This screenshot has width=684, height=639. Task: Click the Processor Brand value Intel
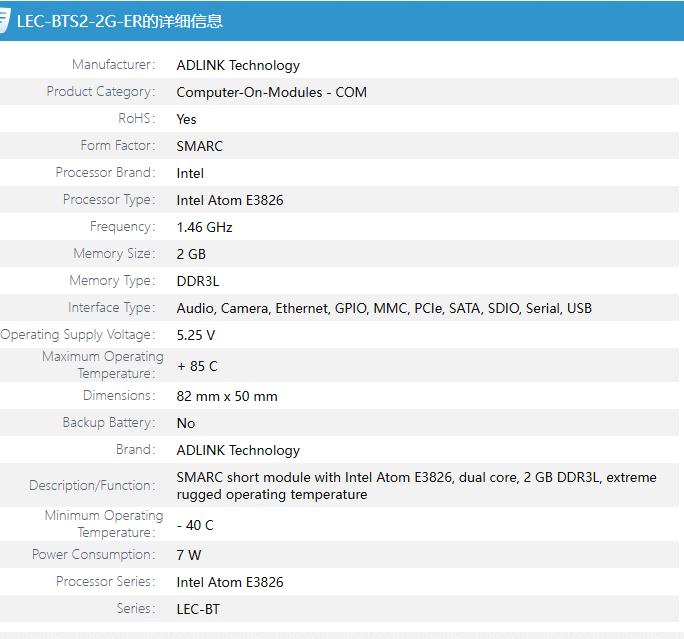tap(190, 173)
